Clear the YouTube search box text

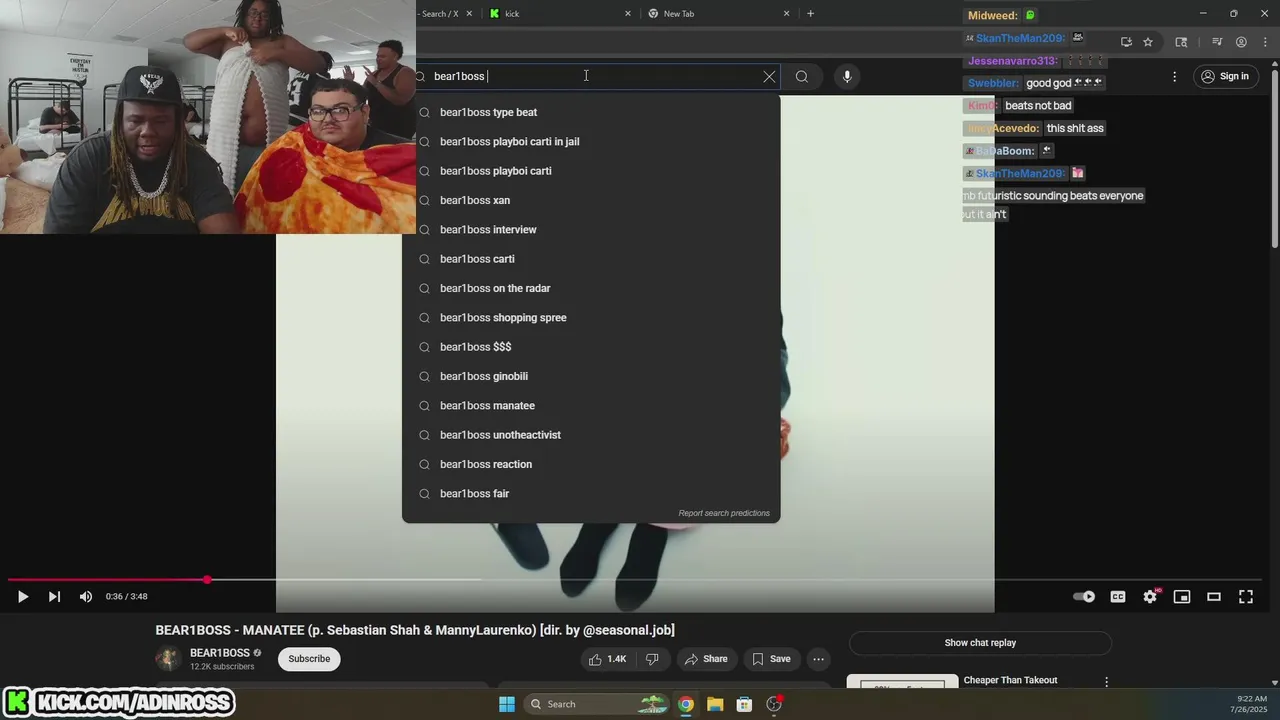click(x=769, y=76)
